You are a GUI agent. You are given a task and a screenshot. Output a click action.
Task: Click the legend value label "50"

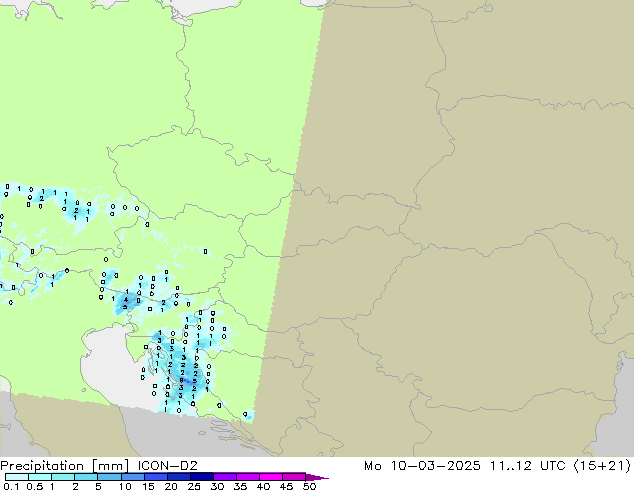coord(310,486)
